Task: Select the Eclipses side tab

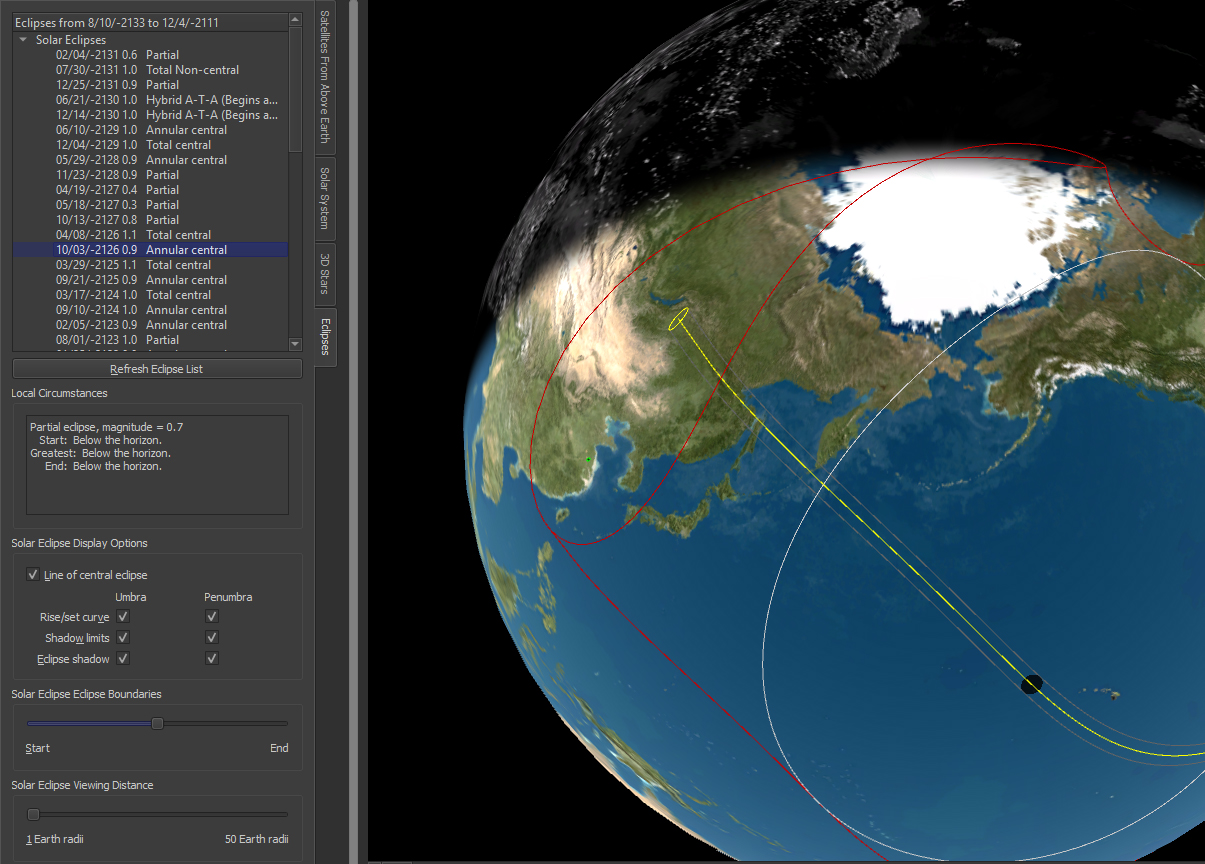Action: 324,336
